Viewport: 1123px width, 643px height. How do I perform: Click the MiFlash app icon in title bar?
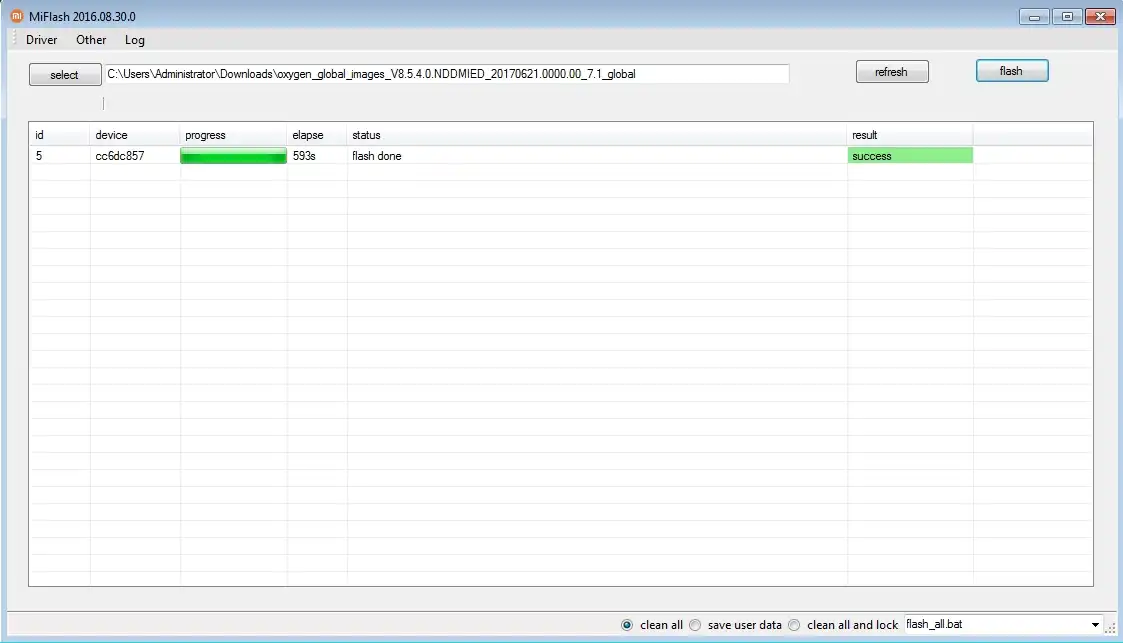(x=17, y=16)
